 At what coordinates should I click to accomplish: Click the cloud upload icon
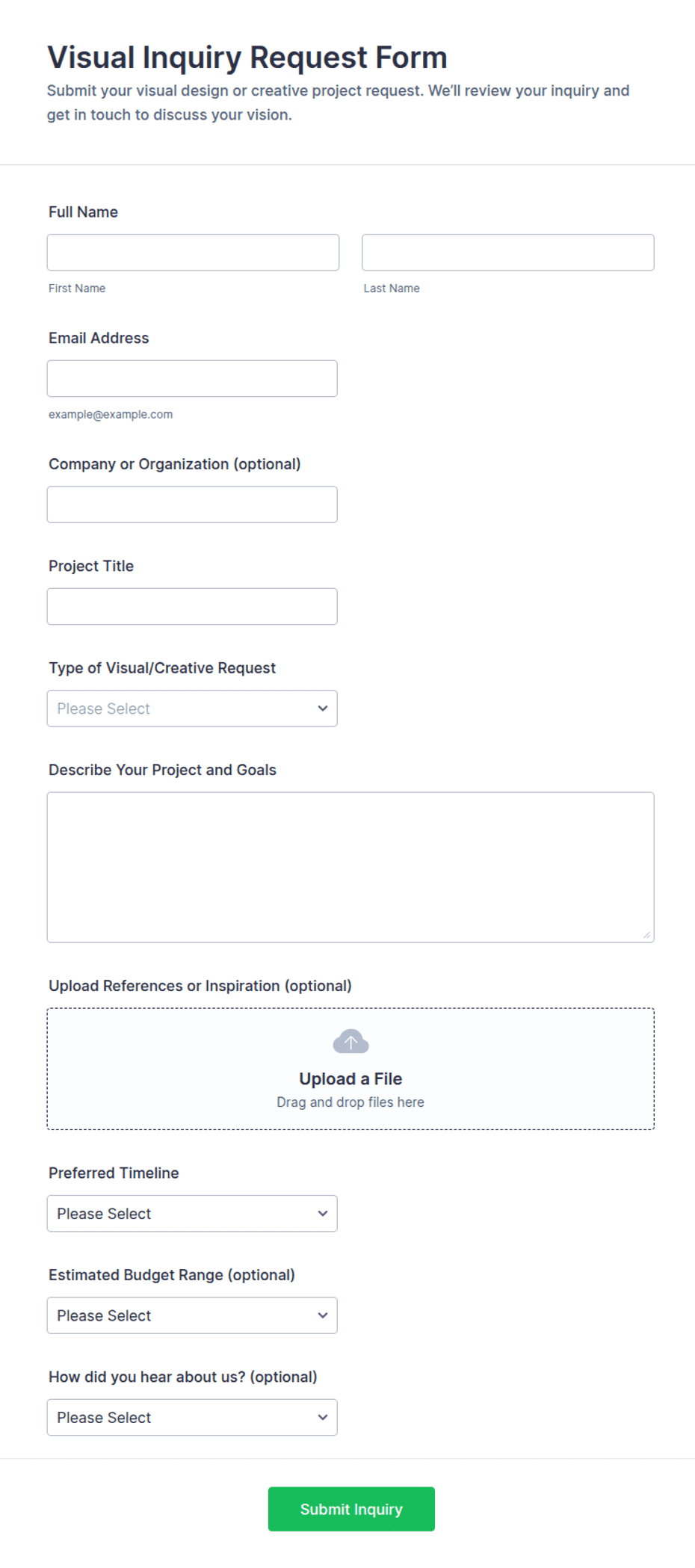(x=350, y=1041)
